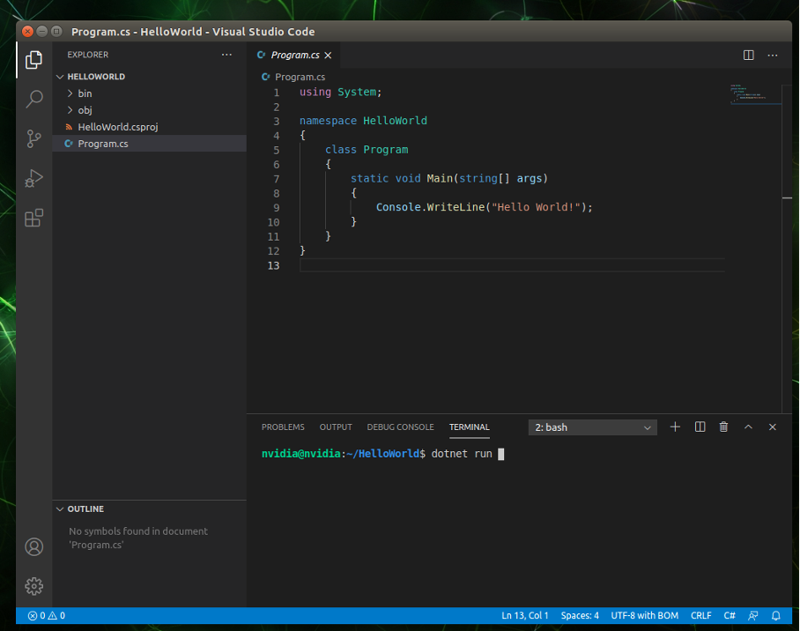Switch to the PROBLEMS panel tab
The width and height of the screenshot is (800, 631).
[x=283, y=427]
